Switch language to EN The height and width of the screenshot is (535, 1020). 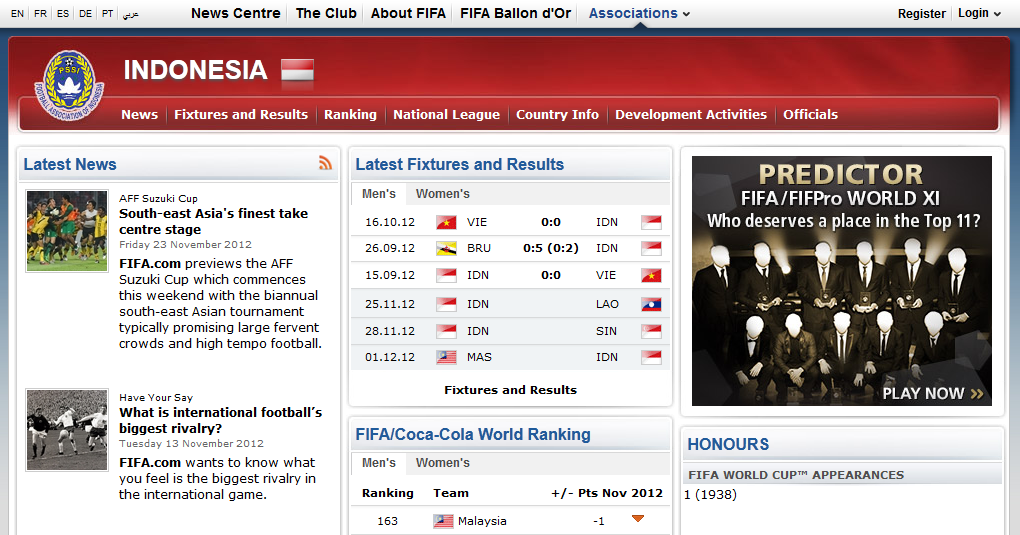(18, 14)
